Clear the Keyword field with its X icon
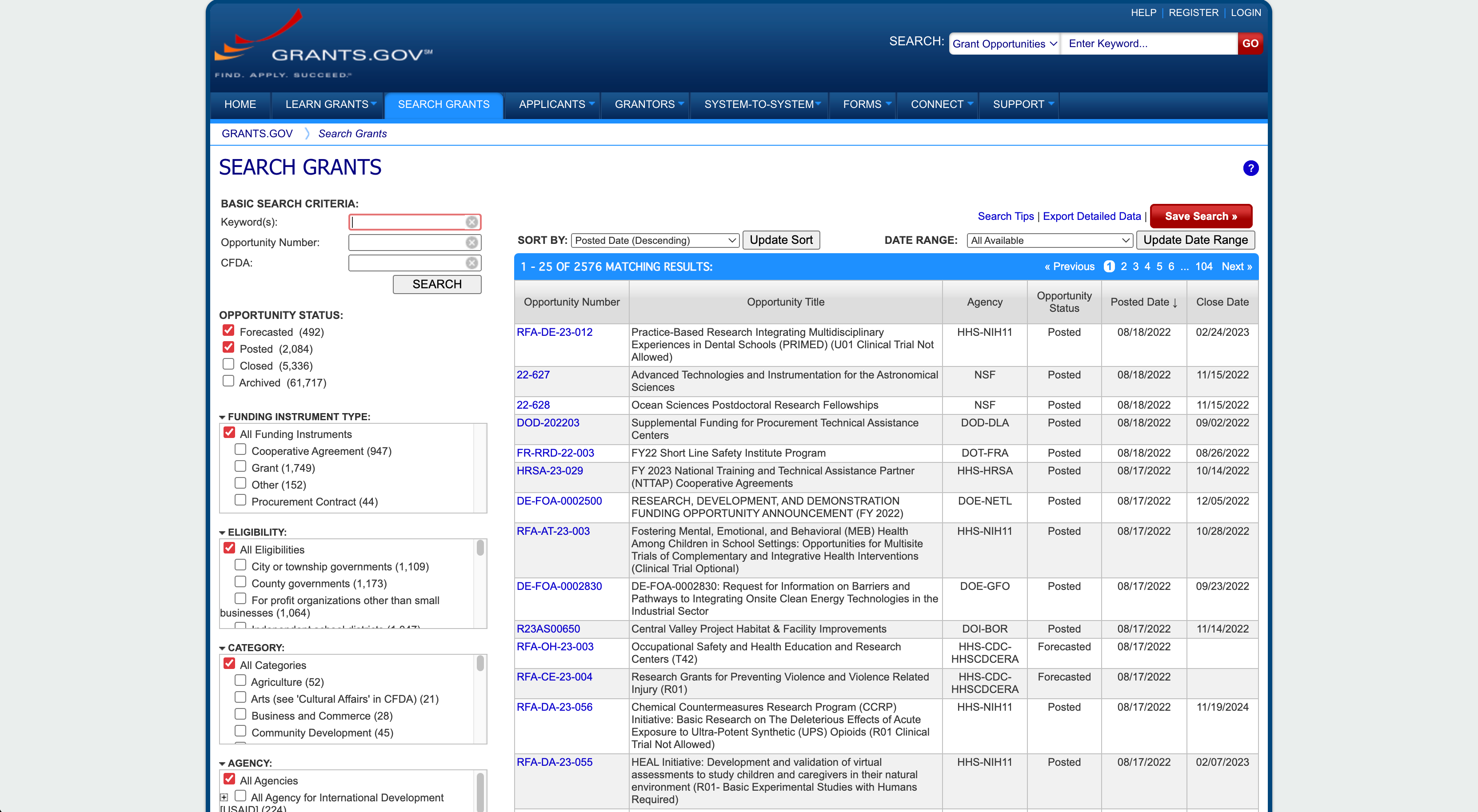The image size is (1478, 812). pos(471,222)
